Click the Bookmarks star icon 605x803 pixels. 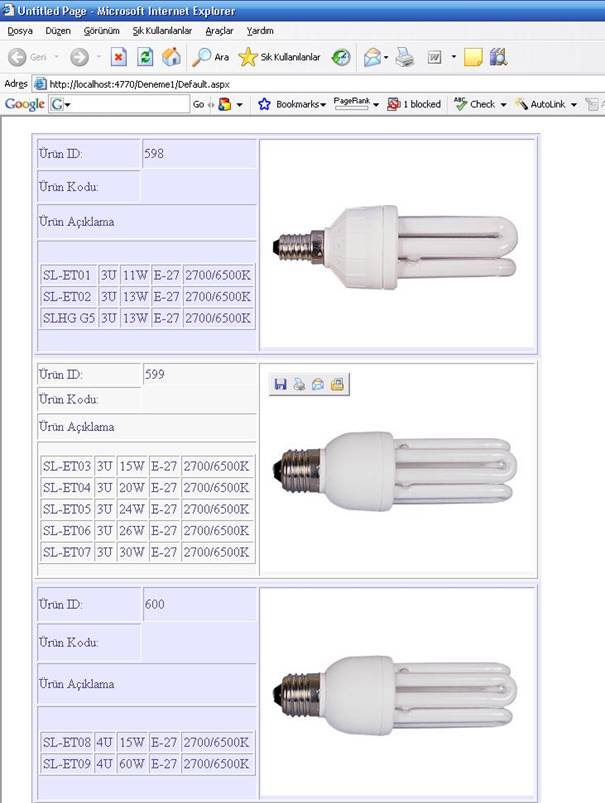(x=264, y=104)
